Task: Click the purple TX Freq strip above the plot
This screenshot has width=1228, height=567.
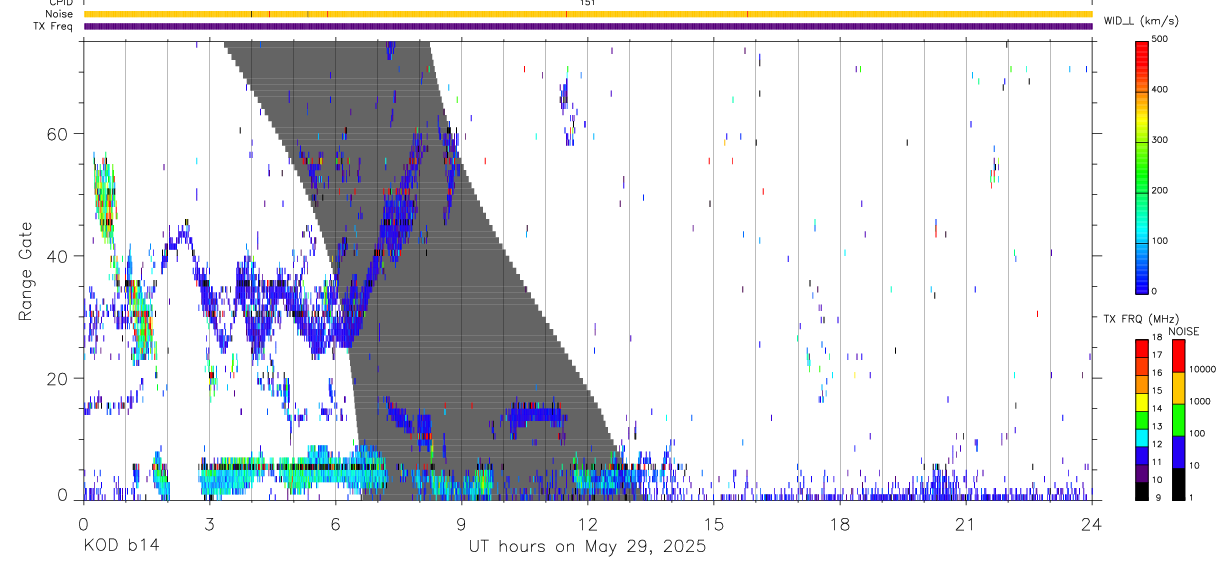Action: click(588, 26)
